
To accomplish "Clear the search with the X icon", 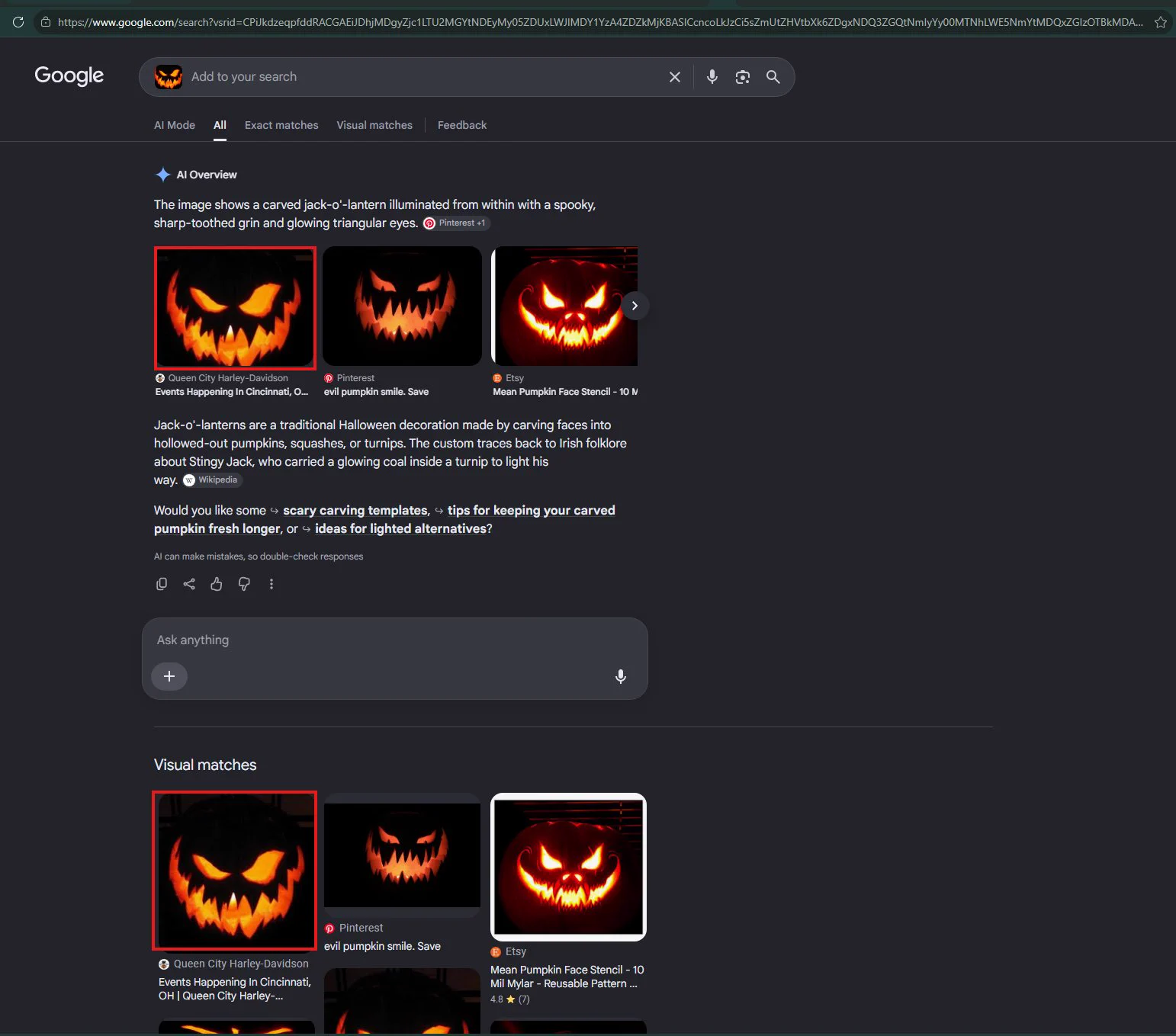I will point(675,77).
